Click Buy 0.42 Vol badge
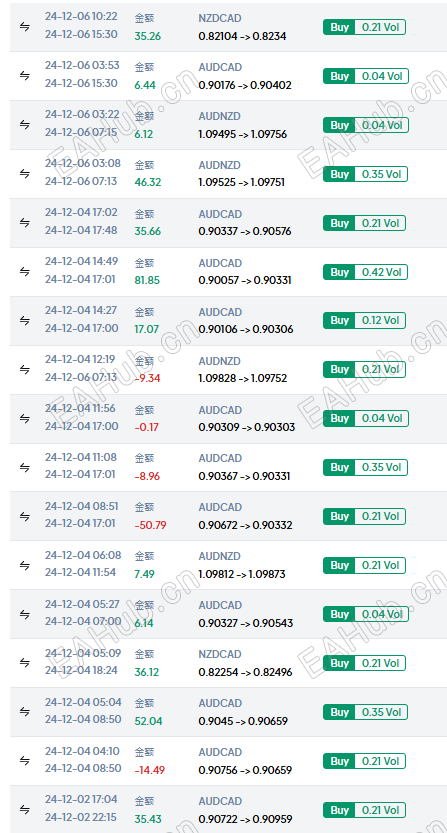 pyautogui.click(x=364, y=272)
